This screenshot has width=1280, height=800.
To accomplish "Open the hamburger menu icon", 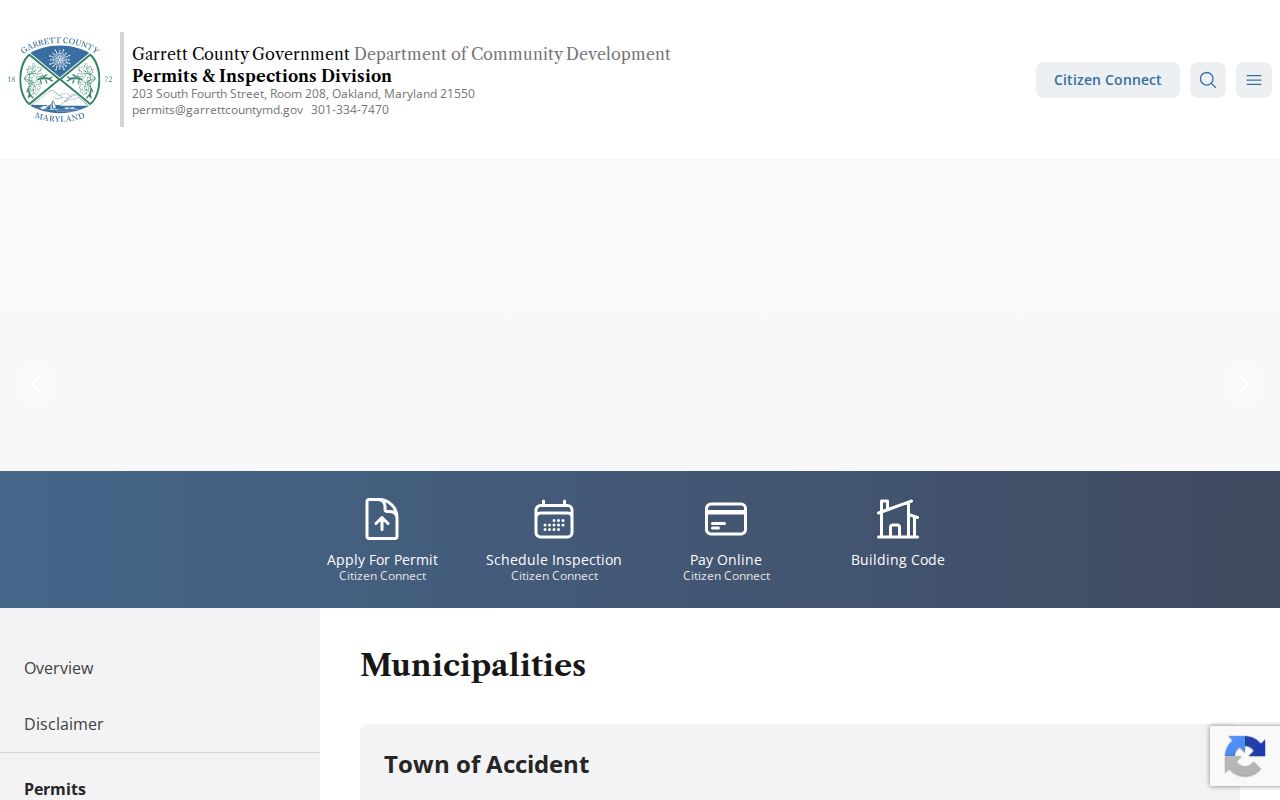I will pos(1254,80).
